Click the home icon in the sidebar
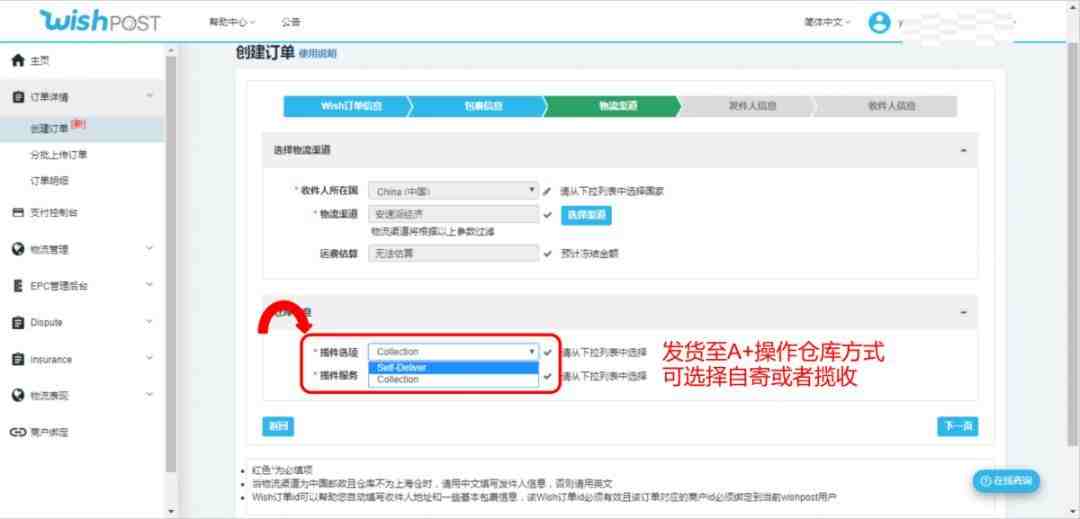The height and width of the screenshot is (519, 1080). [x=18, y=61]
